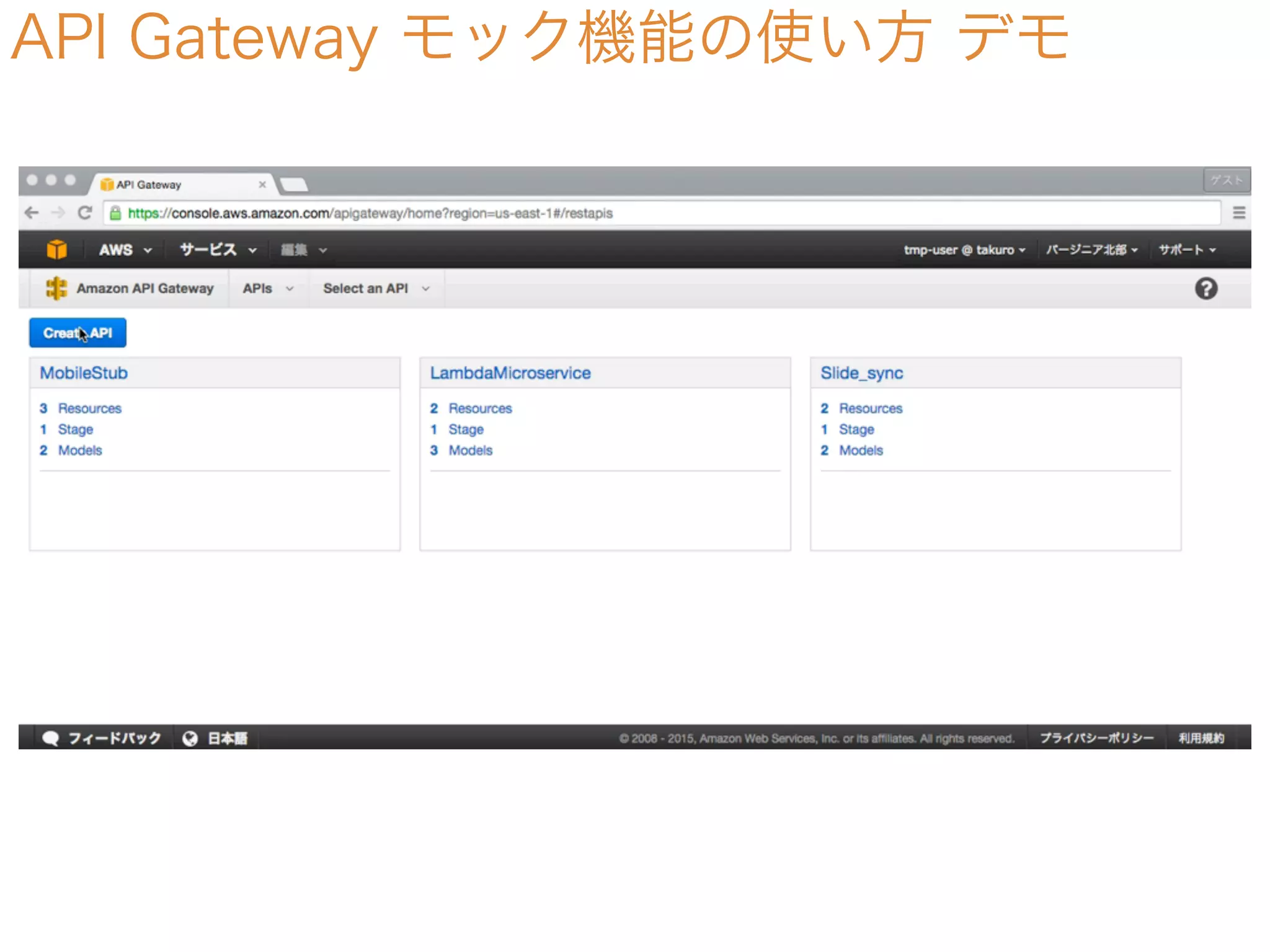Screen dimensions: 1270x952
Task: Click the Create API button
Action: pos(78,333)
